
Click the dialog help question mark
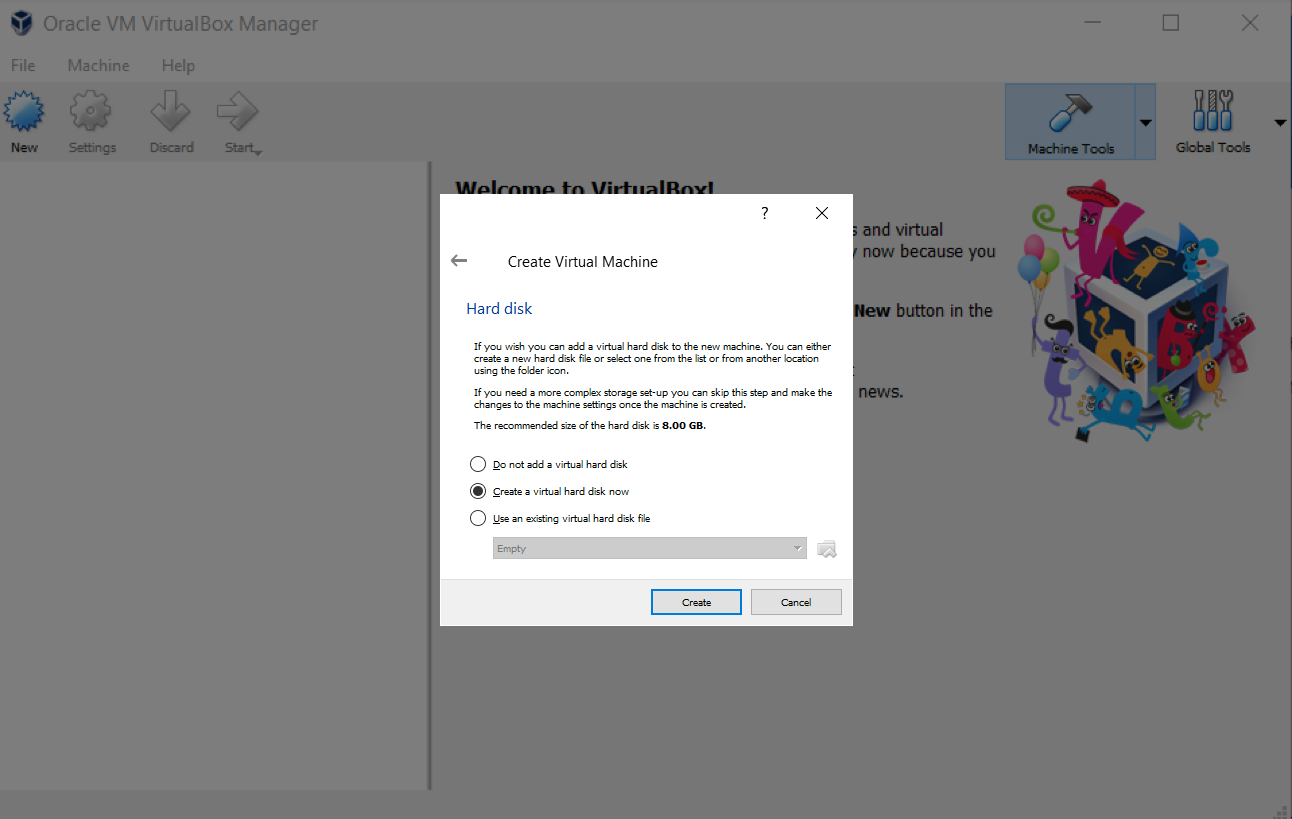pos(764,213)
